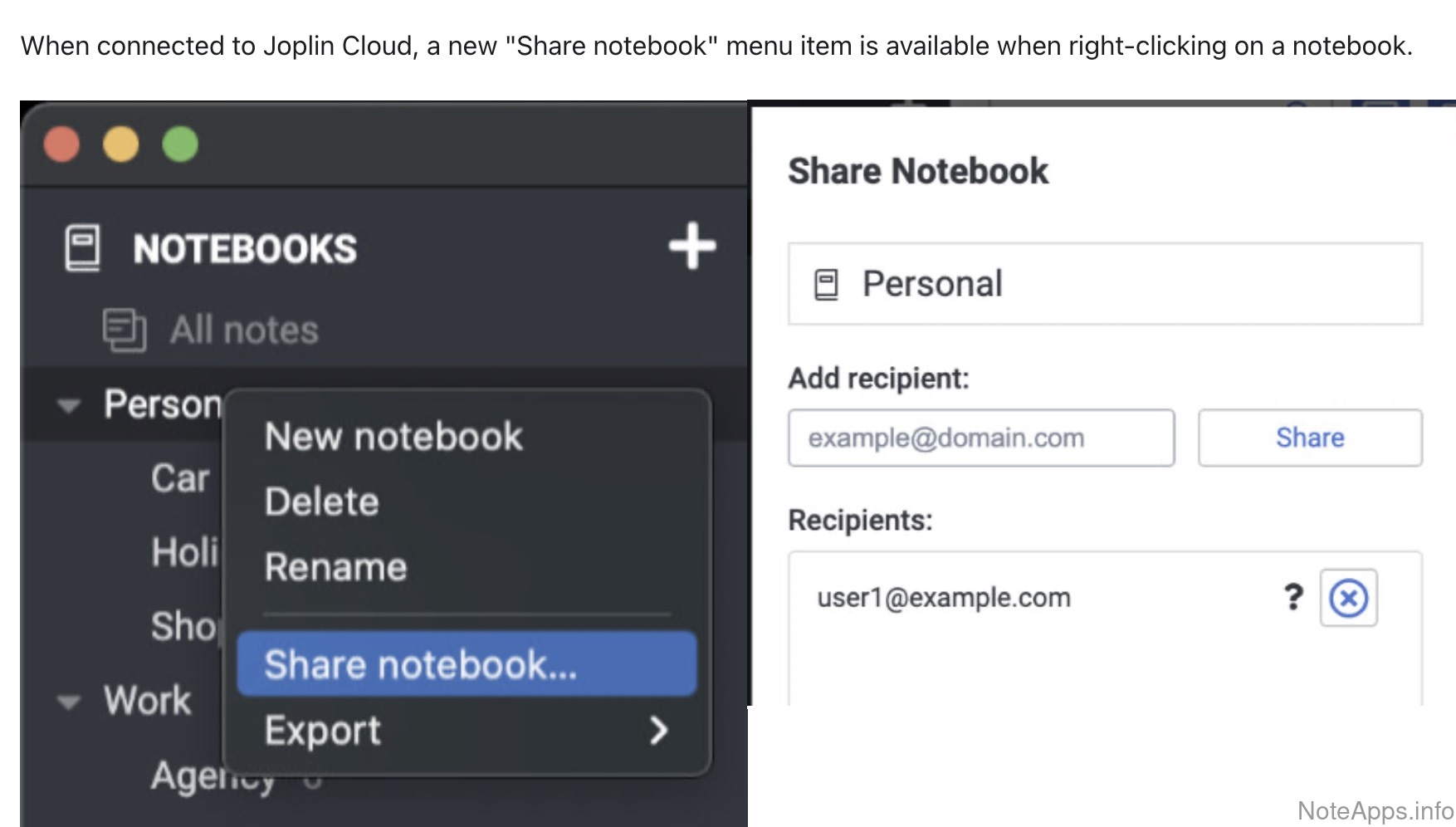Viewport: 1456px width, 827px height.
Task: Select Delete in the context menu
Action: point(322,502)
